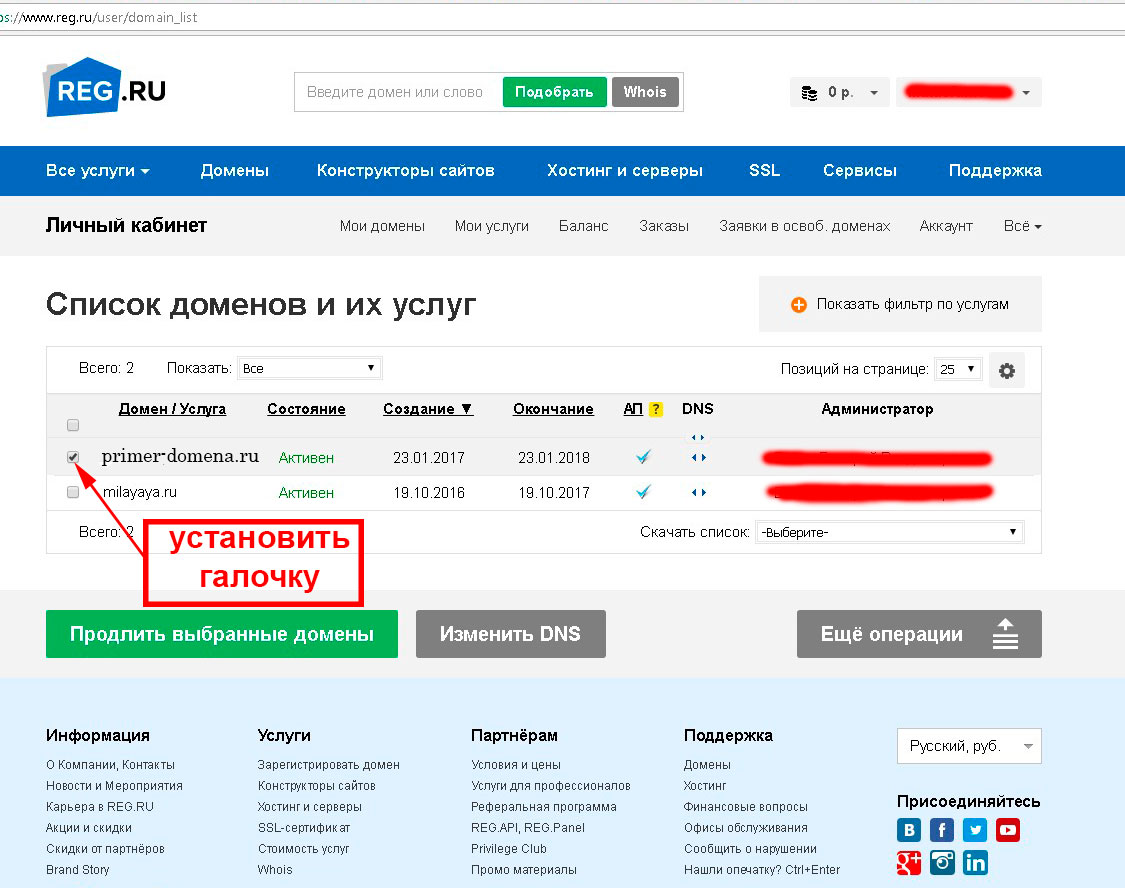The height and width of the screenshot is (888, 1125).
Task: Open Хостинг и серверы menu
Action: click(624, 171)
